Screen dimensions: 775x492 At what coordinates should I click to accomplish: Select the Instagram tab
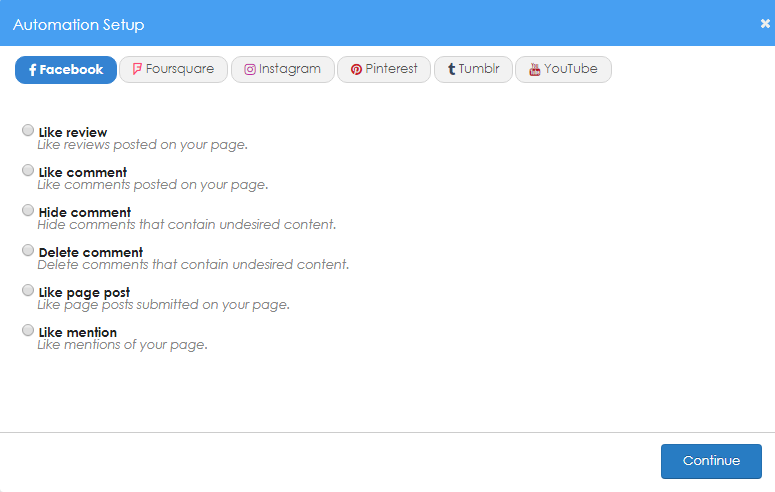(x=283, y=69)
